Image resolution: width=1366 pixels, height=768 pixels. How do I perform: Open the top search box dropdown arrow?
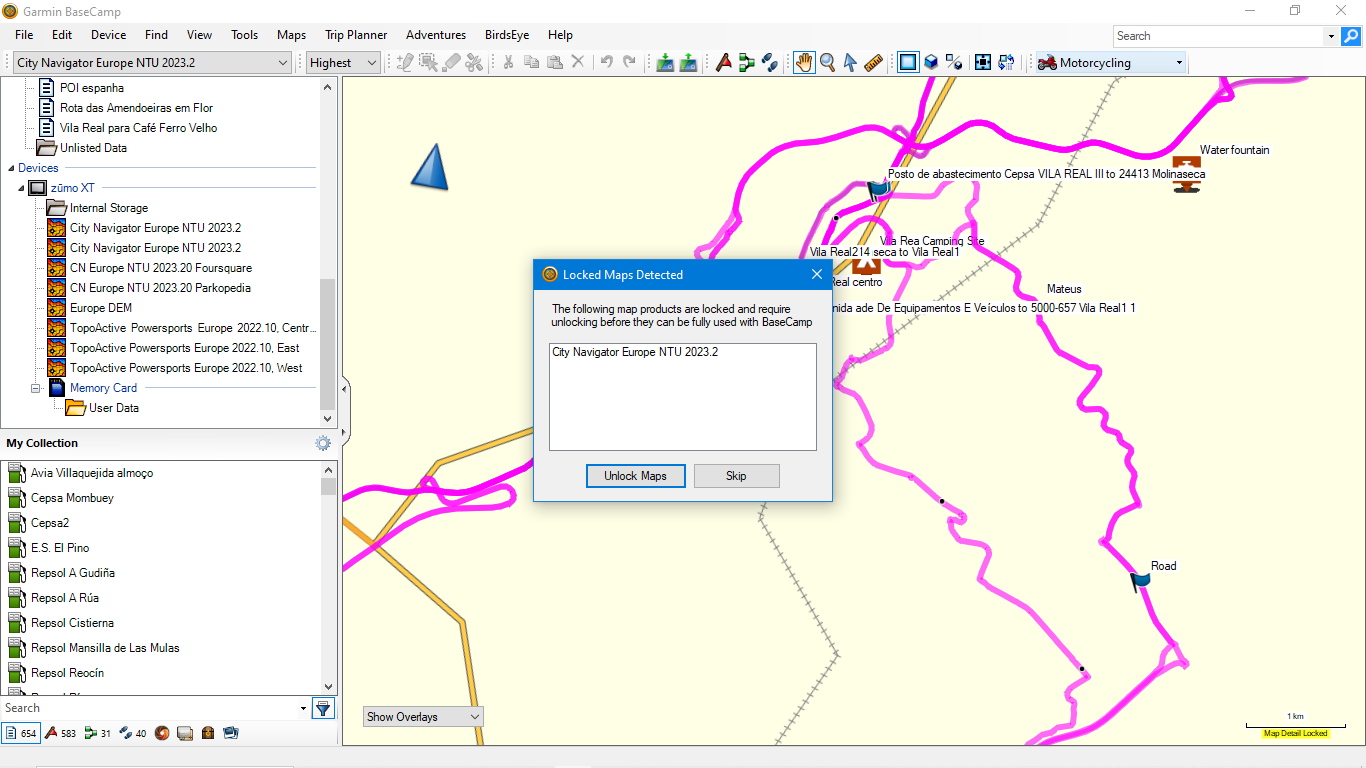tap(1331, 36)
